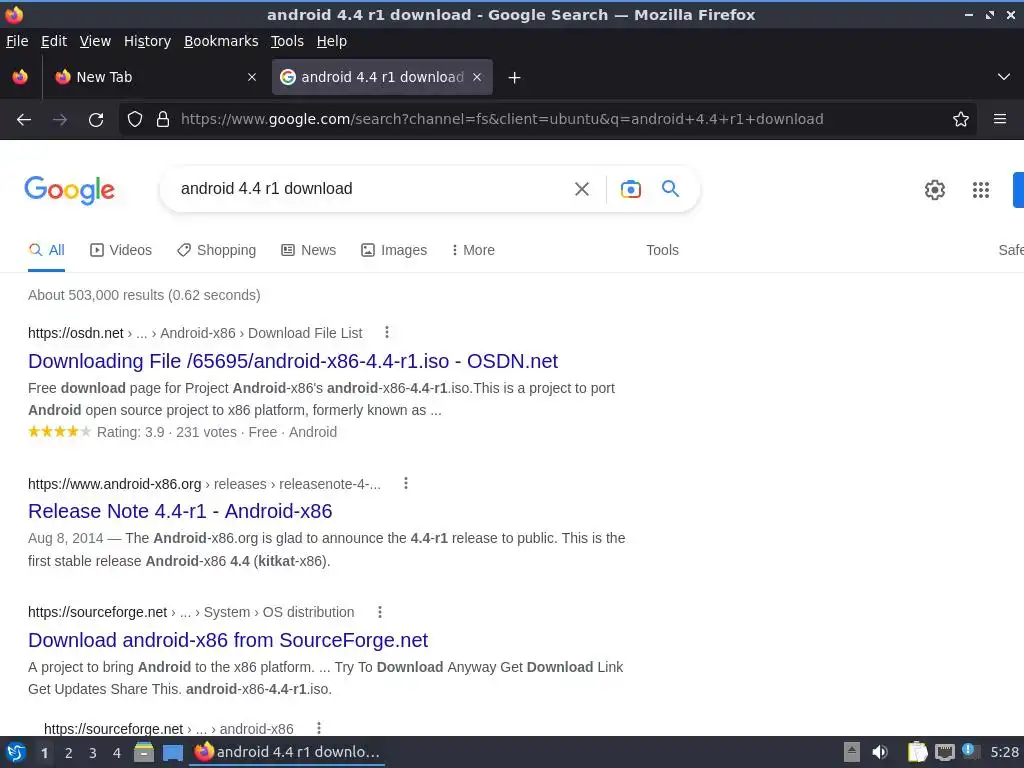Open the History menu
This screenshot has width=1024, height=768.
tap(147, 41)
